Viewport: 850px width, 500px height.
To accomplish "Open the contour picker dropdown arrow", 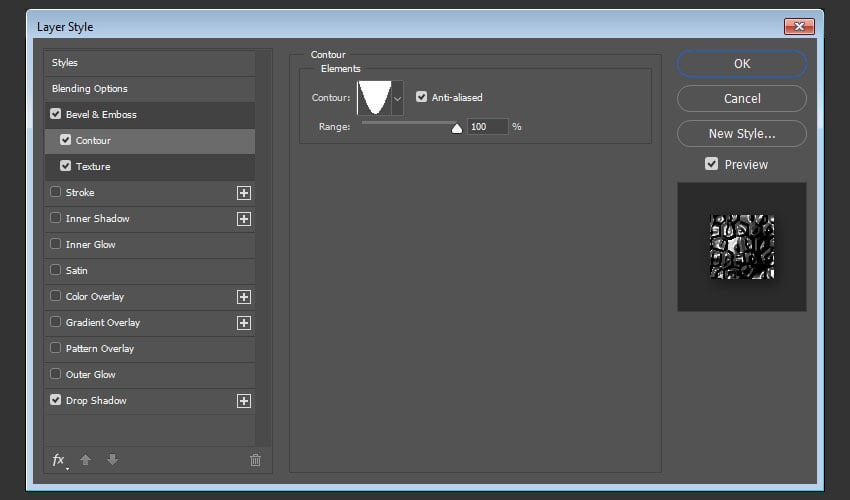I will point(397,98).
